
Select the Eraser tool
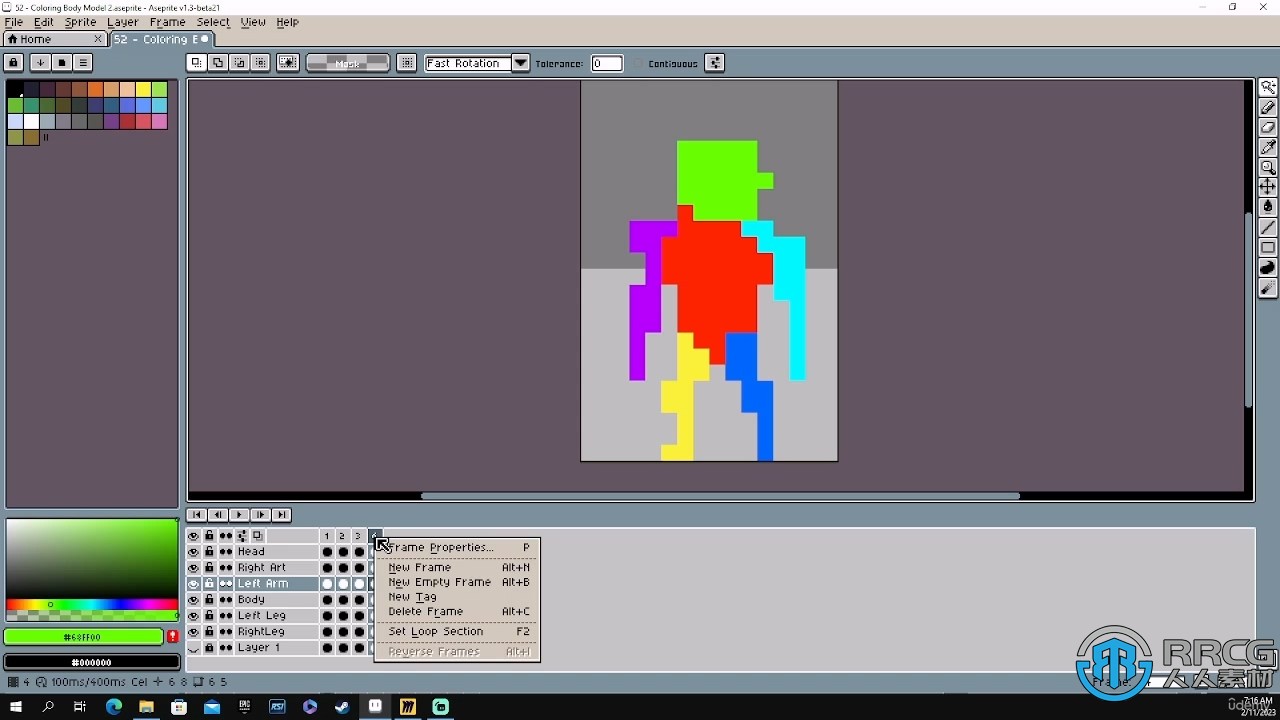coord(1267,127)
